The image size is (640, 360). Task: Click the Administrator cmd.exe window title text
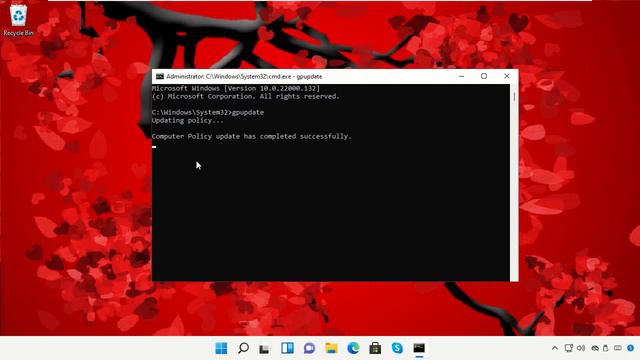point(244,76)
